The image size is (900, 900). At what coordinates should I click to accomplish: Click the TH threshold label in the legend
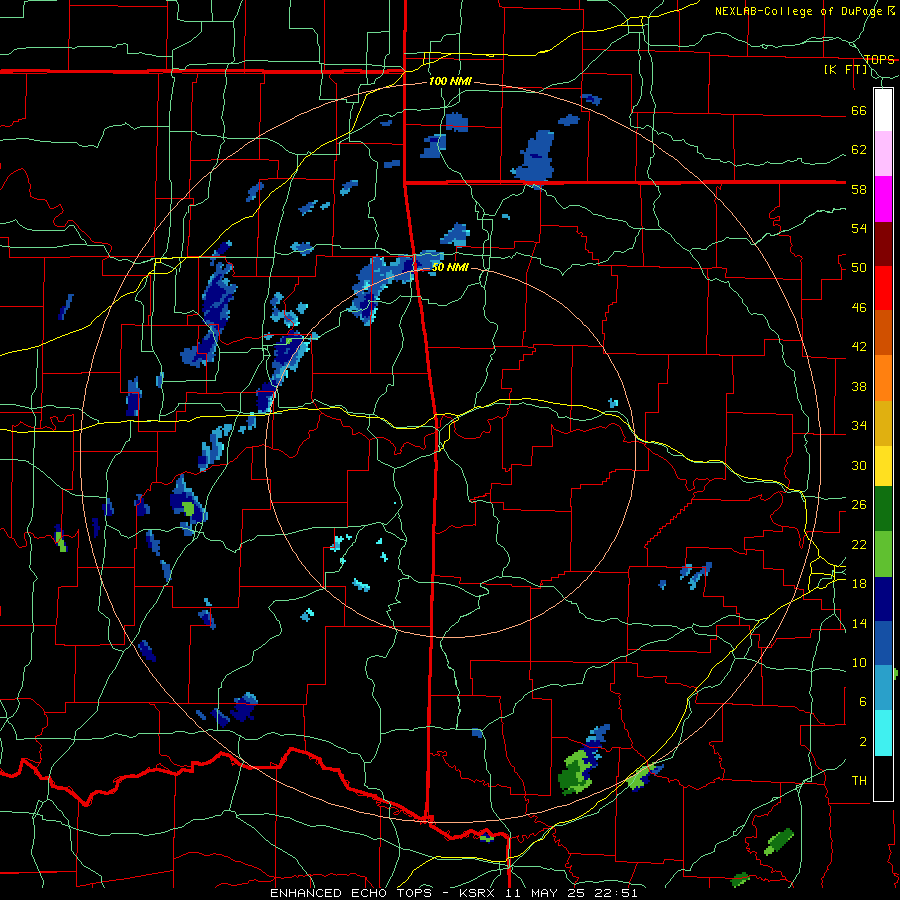pos(859,781)
